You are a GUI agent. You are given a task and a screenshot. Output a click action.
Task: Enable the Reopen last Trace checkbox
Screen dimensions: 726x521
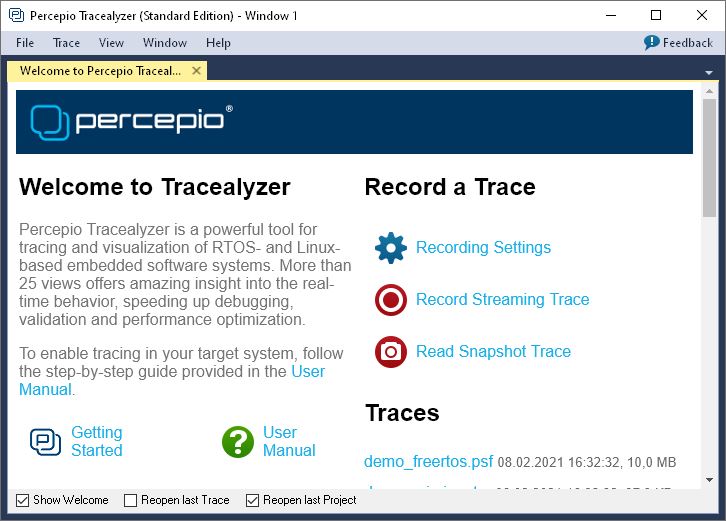(x=131, y=500)
